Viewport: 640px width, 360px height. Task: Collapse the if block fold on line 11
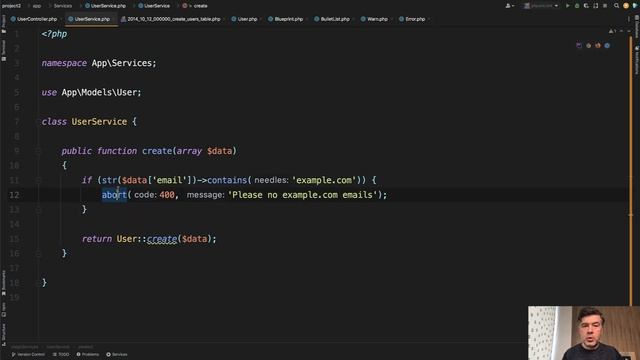38,180
